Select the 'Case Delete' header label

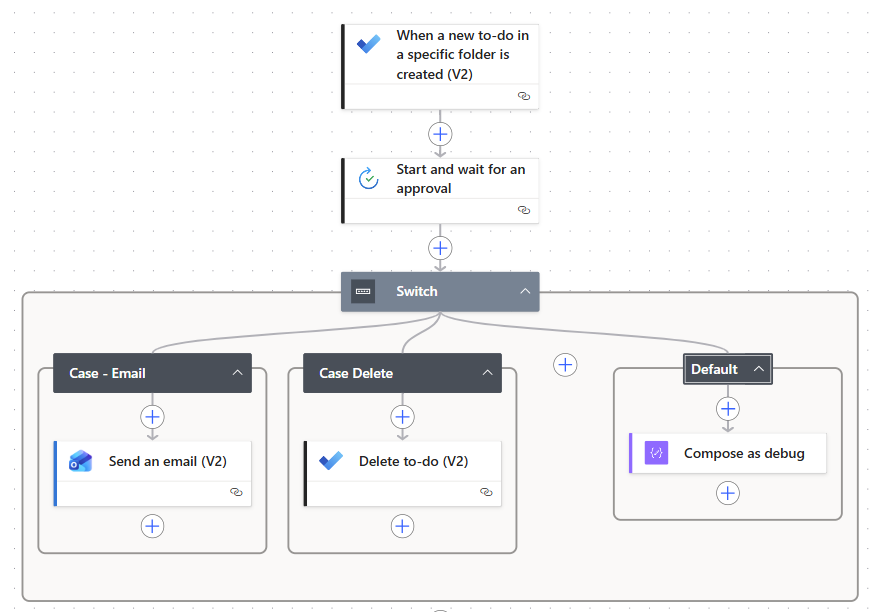356,373
